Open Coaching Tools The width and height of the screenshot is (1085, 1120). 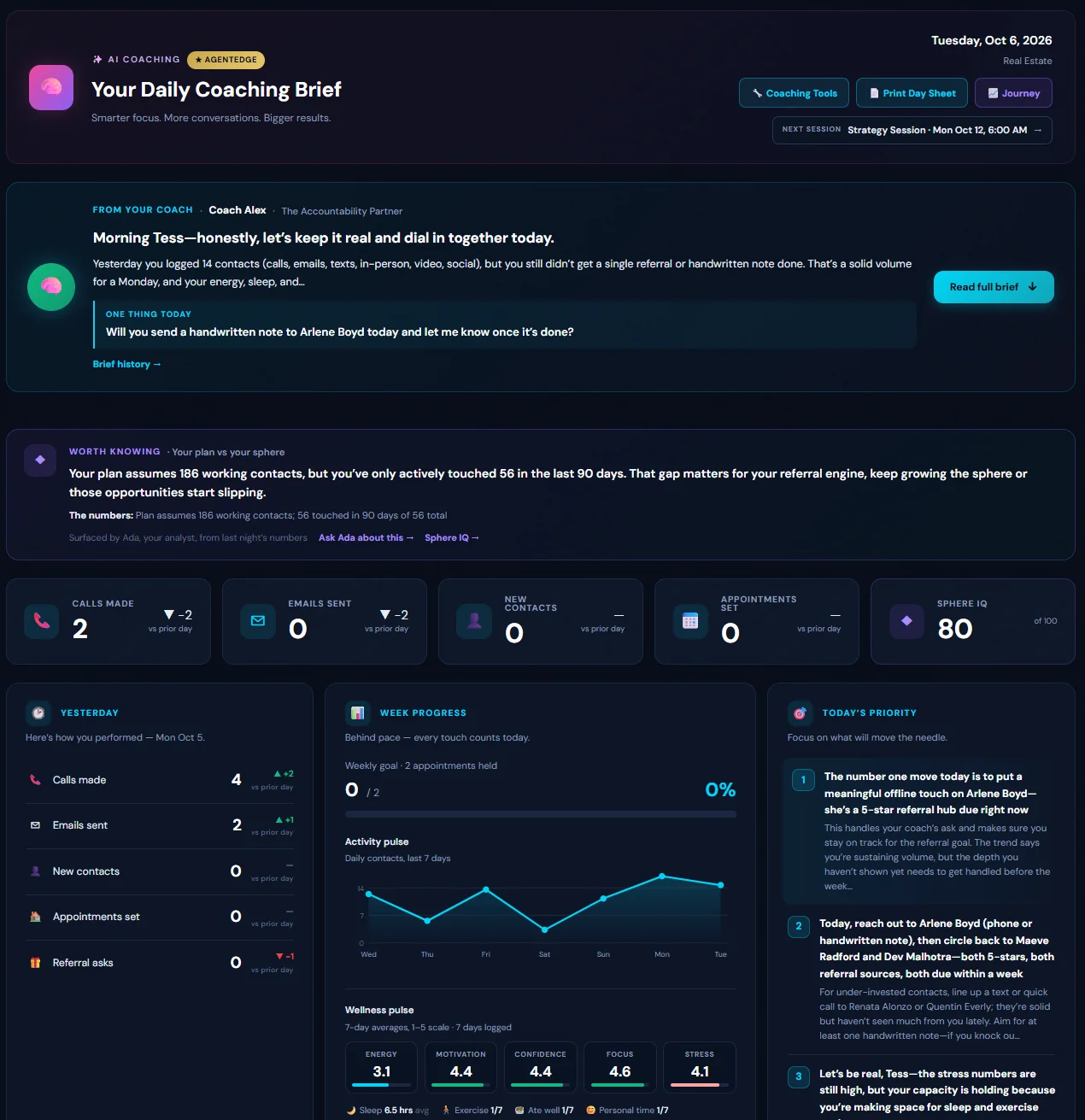coord(795,93)
